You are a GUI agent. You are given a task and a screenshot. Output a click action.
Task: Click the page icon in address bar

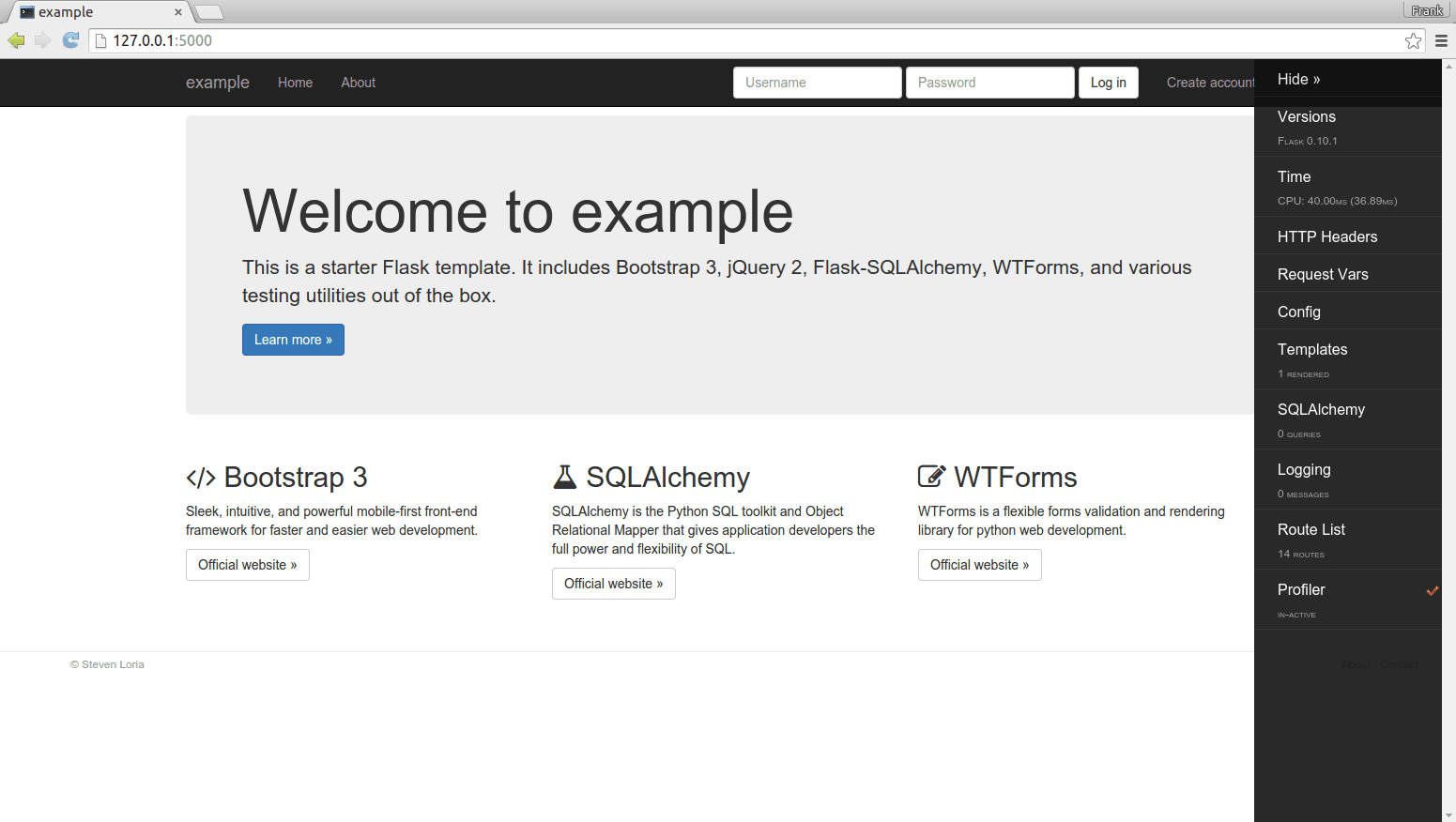[101, 40]
